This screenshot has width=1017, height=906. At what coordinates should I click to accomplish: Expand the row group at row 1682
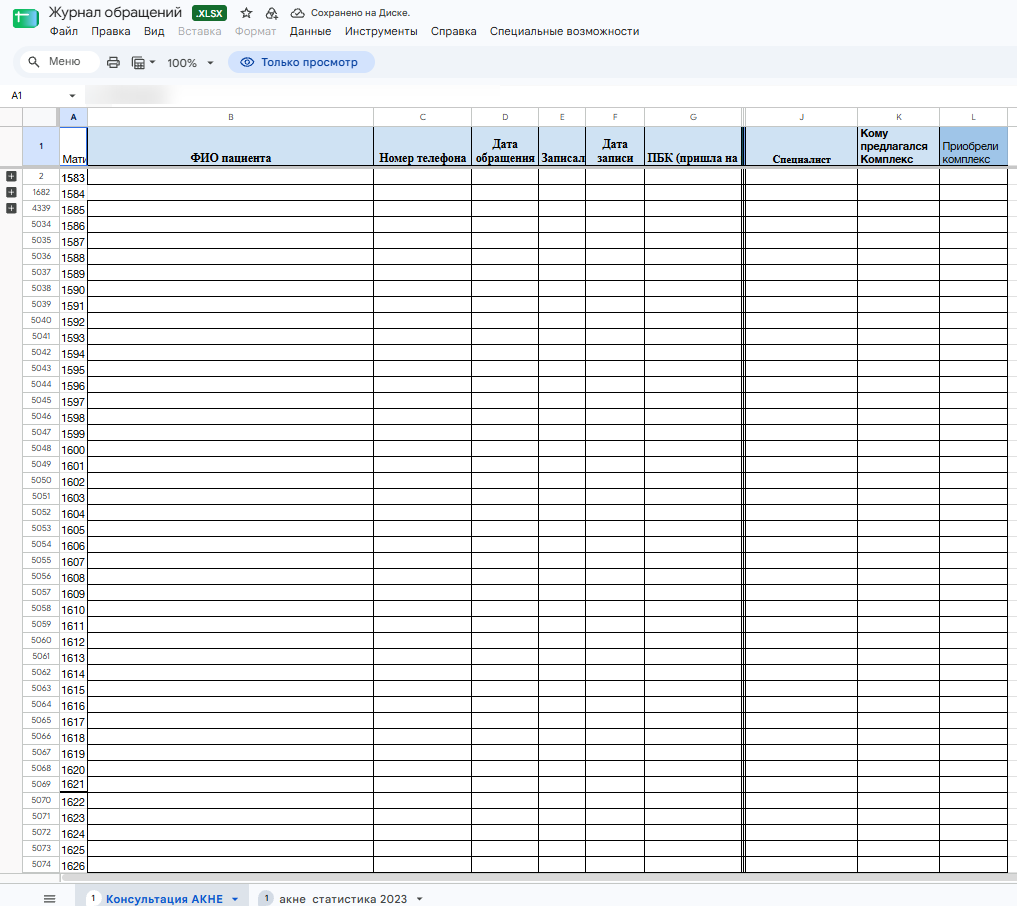11,192
